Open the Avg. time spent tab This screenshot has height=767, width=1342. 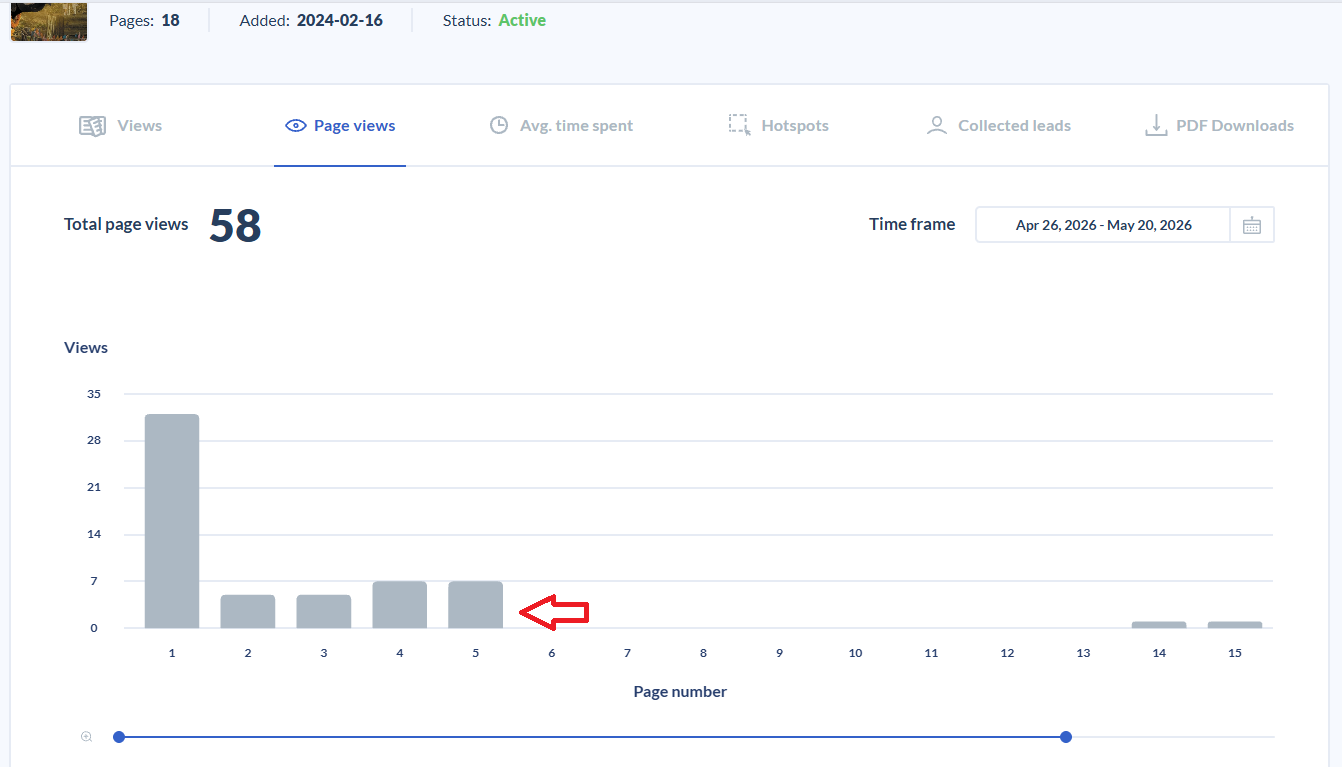561,125
